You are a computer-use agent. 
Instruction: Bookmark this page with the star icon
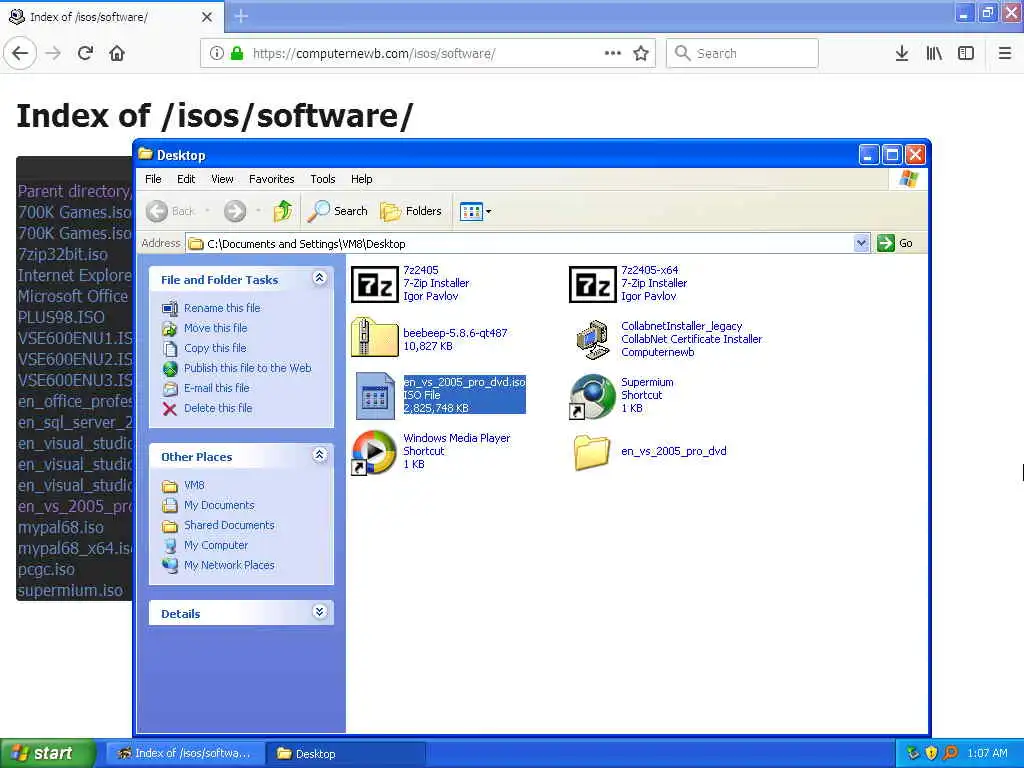[641, 53]
